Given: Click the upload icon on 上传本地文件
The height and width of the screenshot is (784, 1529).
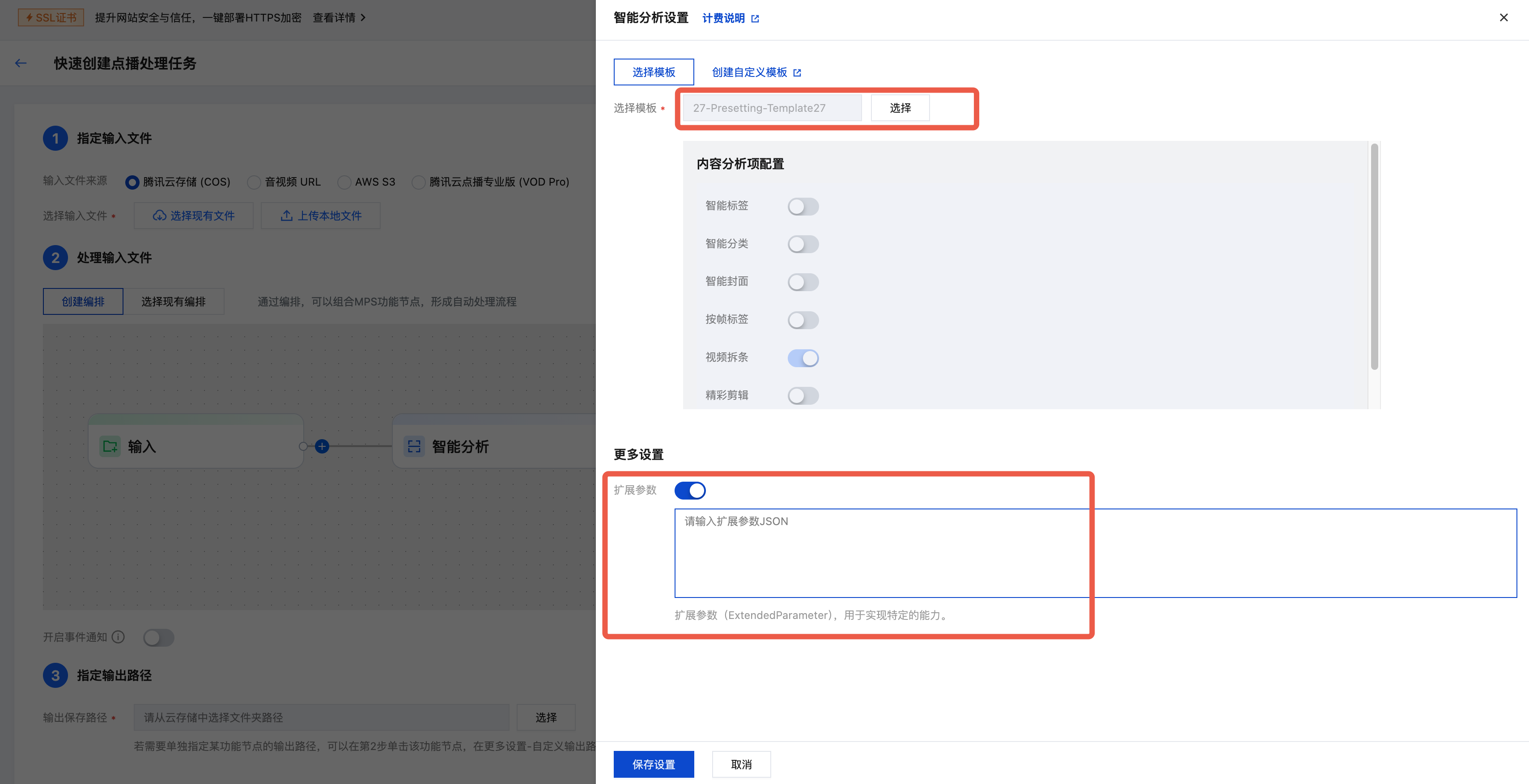Looking at the screenshot, I should [x=287, y=216].
